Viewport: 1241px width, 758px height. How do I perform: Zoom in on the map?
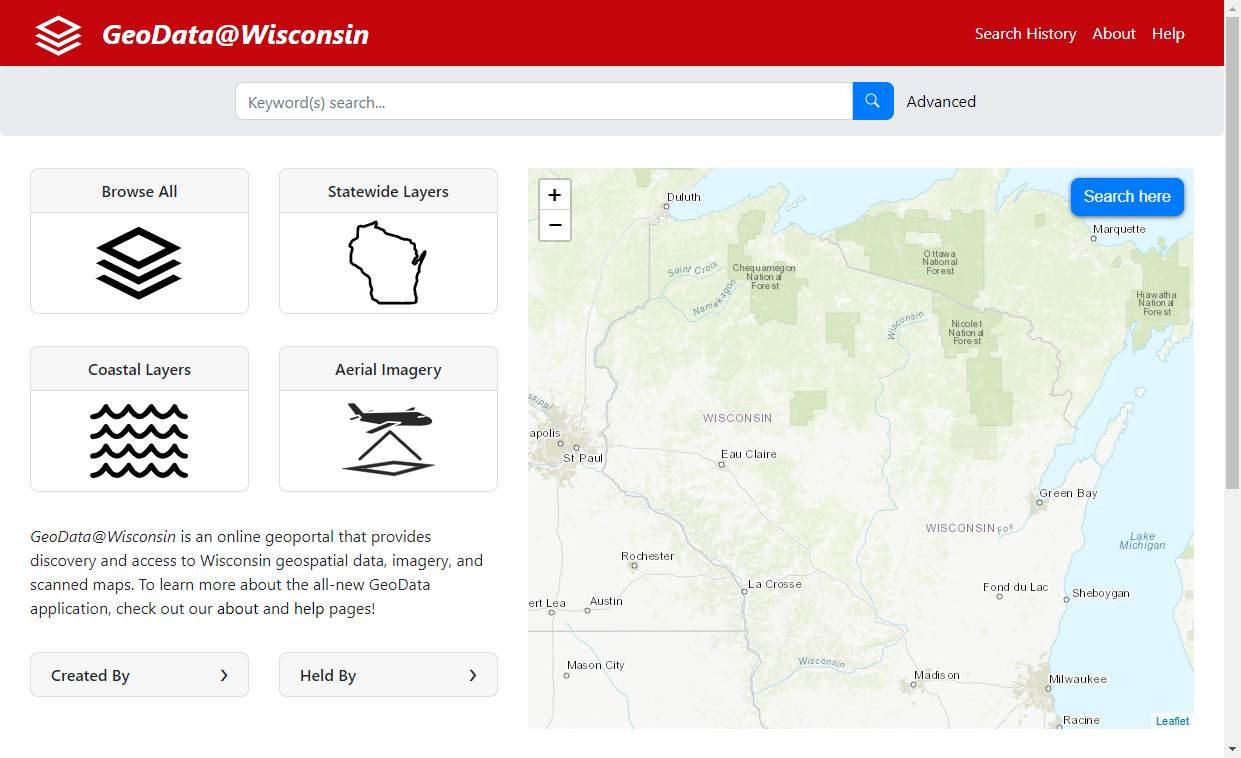tap(555, 195)
